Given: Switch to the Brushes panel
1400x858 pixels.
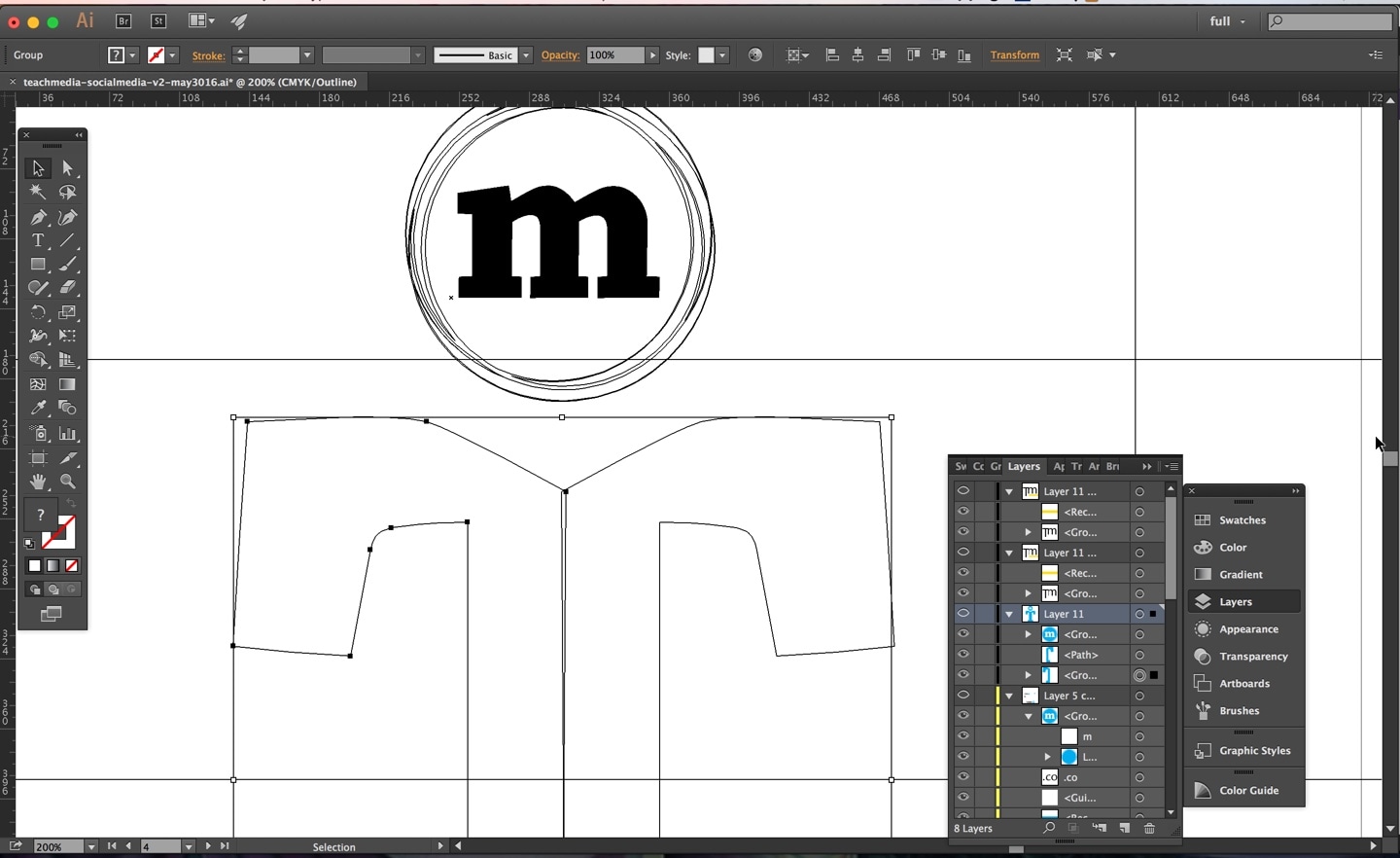Looking at the screenshot, I should point(1239,711).
